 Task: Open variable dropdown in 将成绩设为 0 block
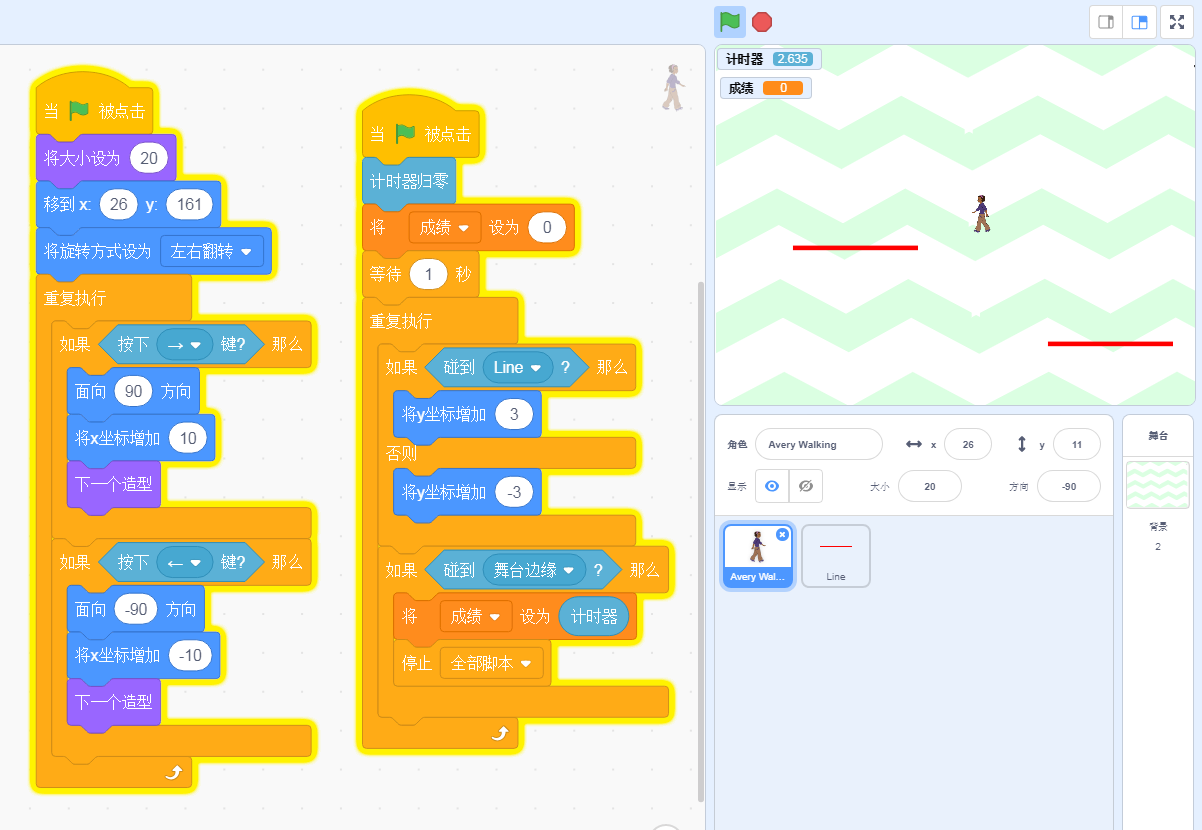[445, 228]
